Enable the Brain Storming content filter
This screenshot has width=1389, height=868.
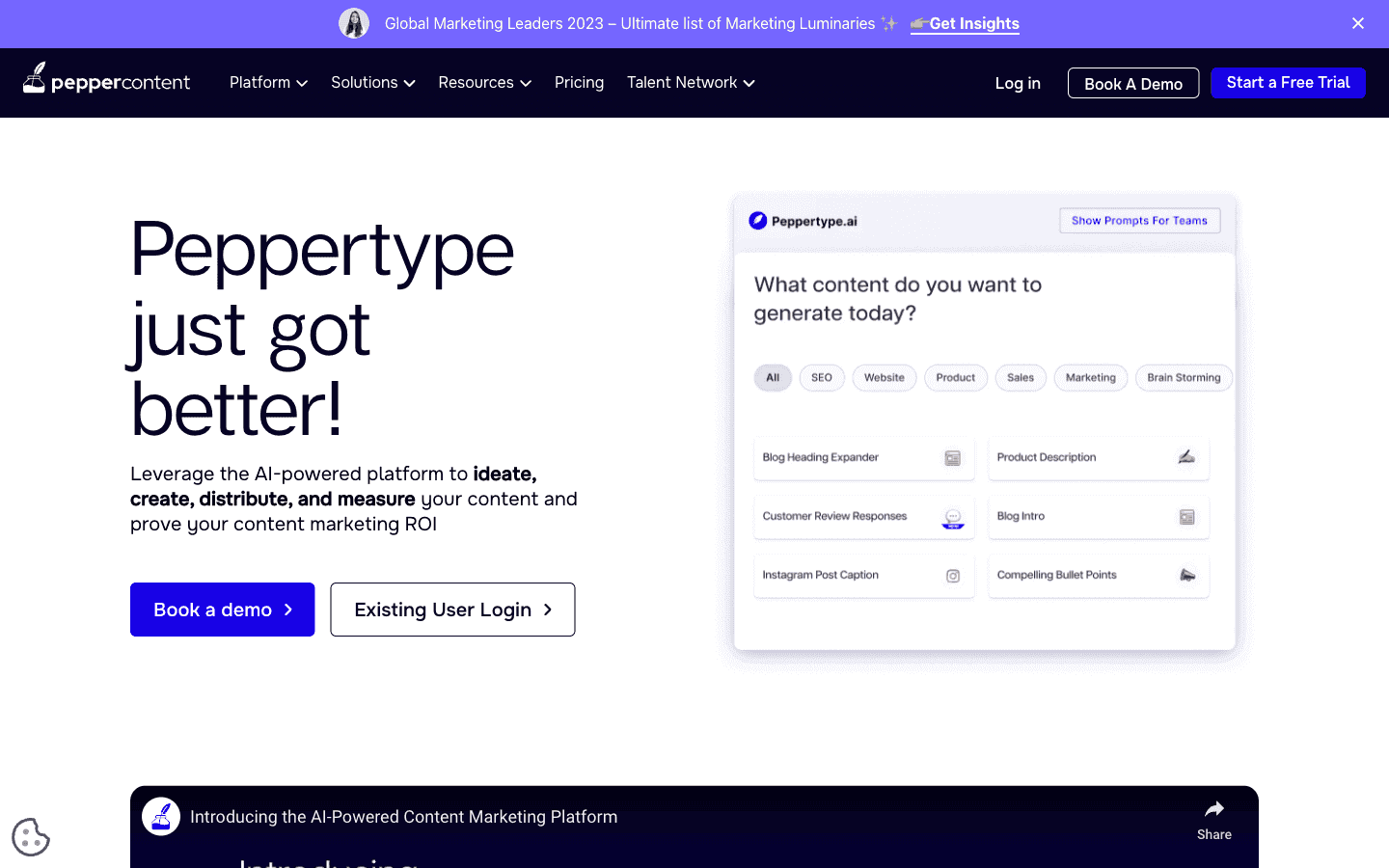1184,377
